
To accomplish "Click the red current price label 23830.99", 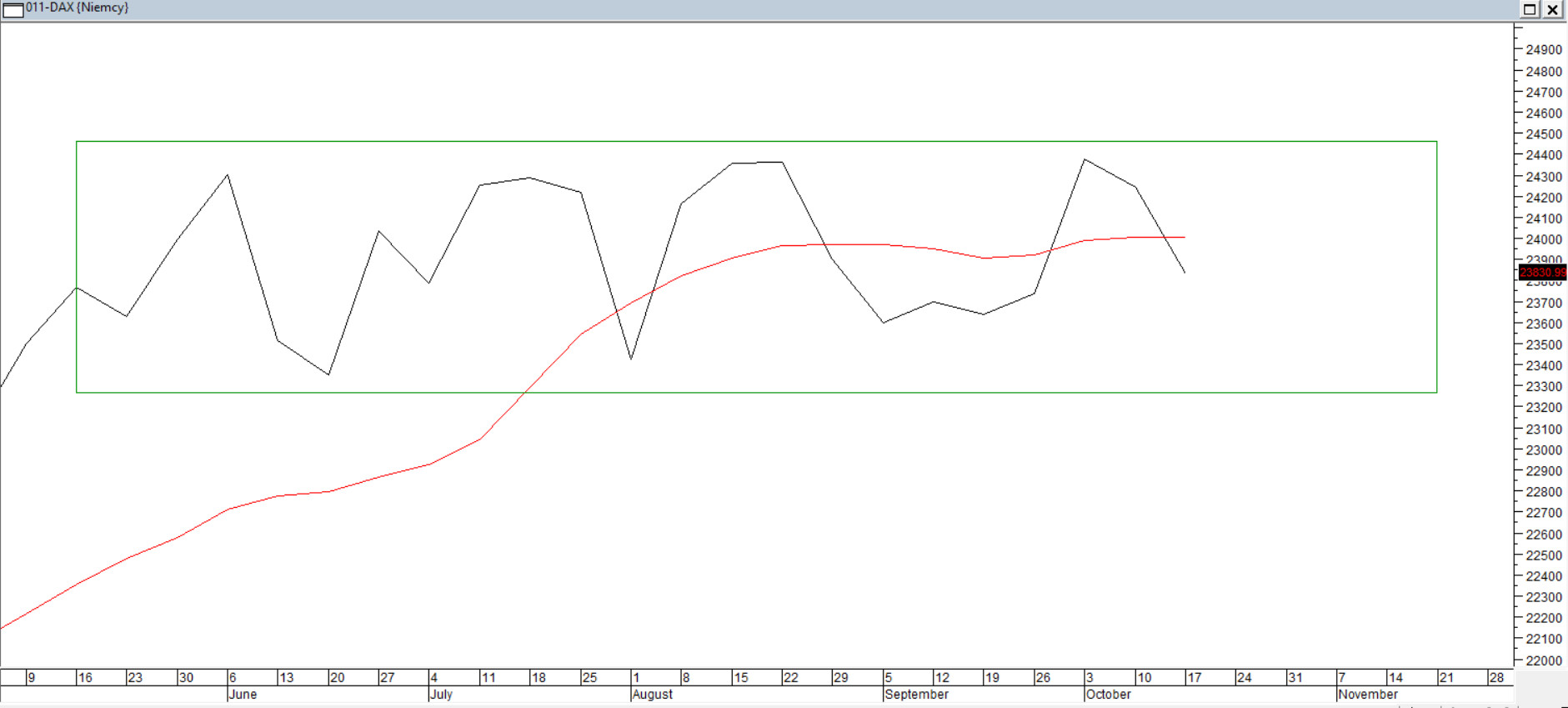I will point(1542,273).
